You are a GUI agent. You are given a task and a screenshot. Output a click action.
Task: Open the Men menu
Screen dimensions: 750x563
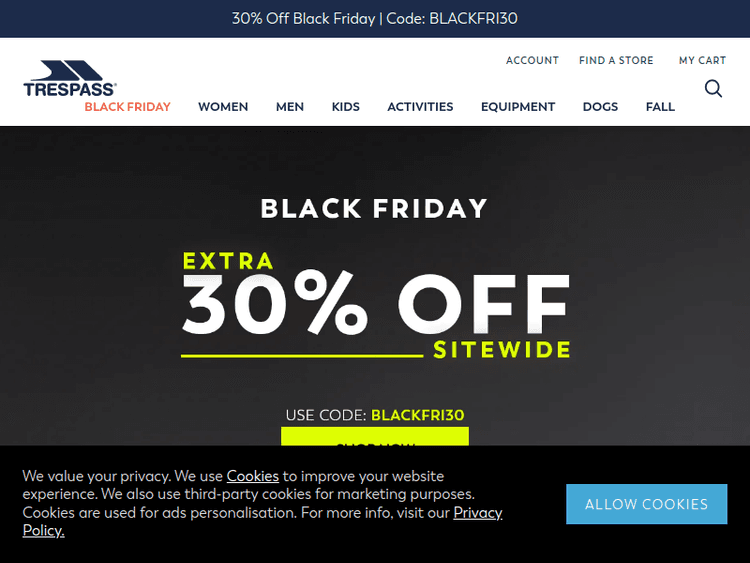click(x=290, y=107)
